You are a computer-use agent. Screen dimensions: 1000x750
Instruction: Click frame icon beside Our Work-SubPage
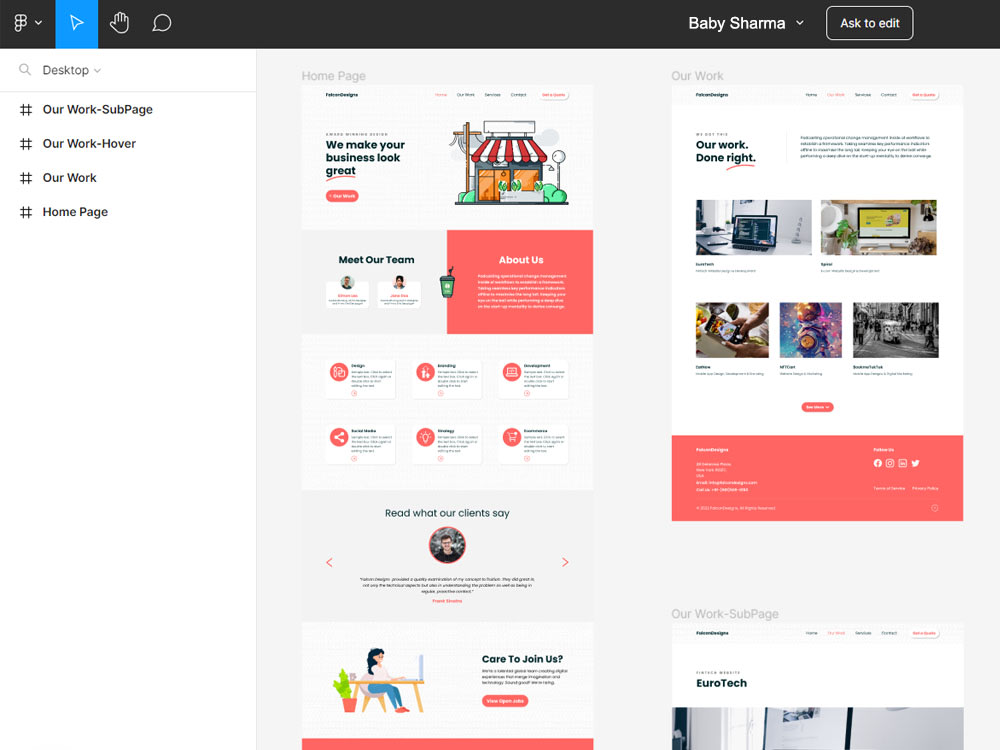pos(26,110)
